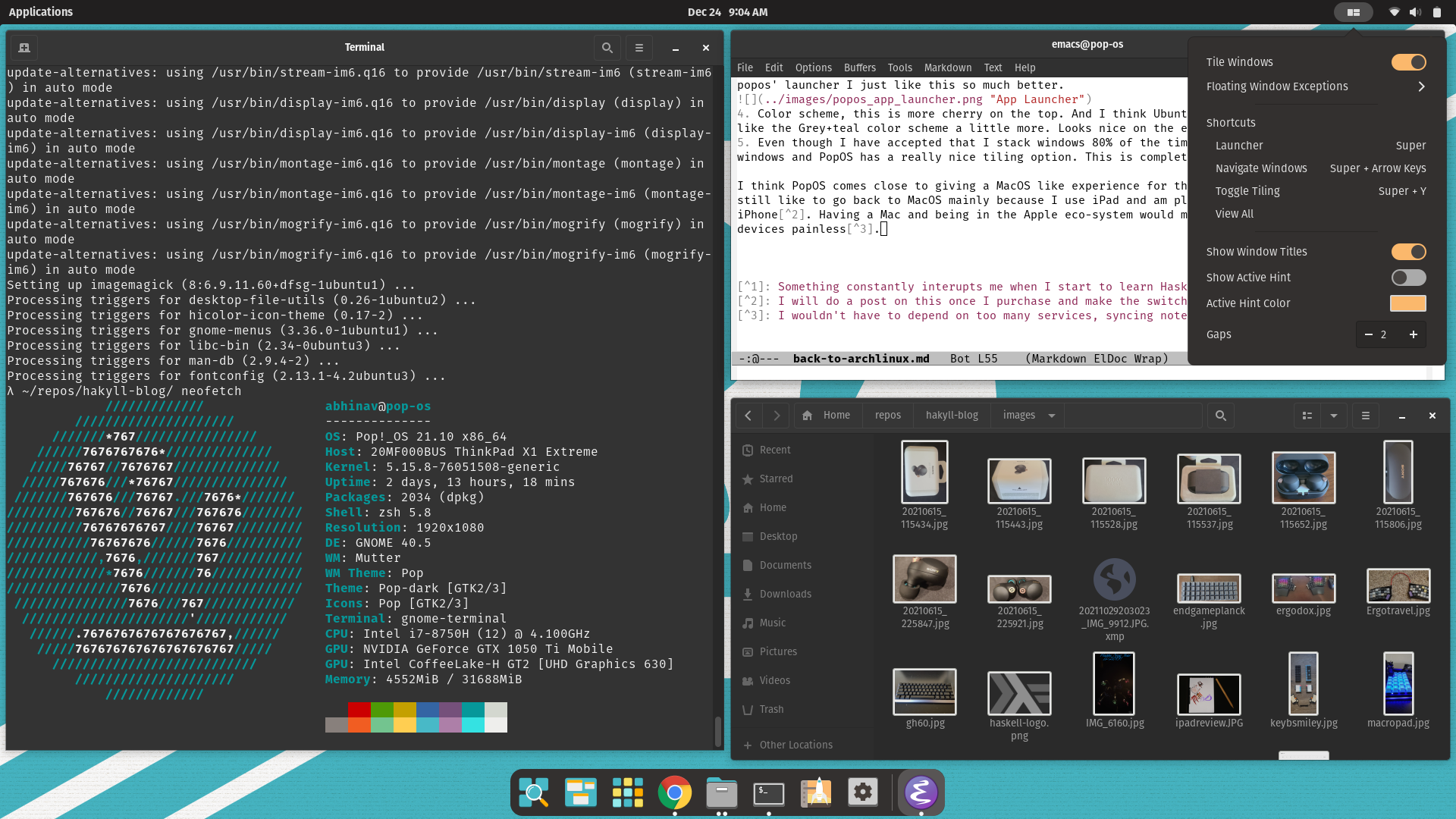Switch to Emacs from the dock
The width and height of the screenshot is (1456, 819).
pos(921,792)
